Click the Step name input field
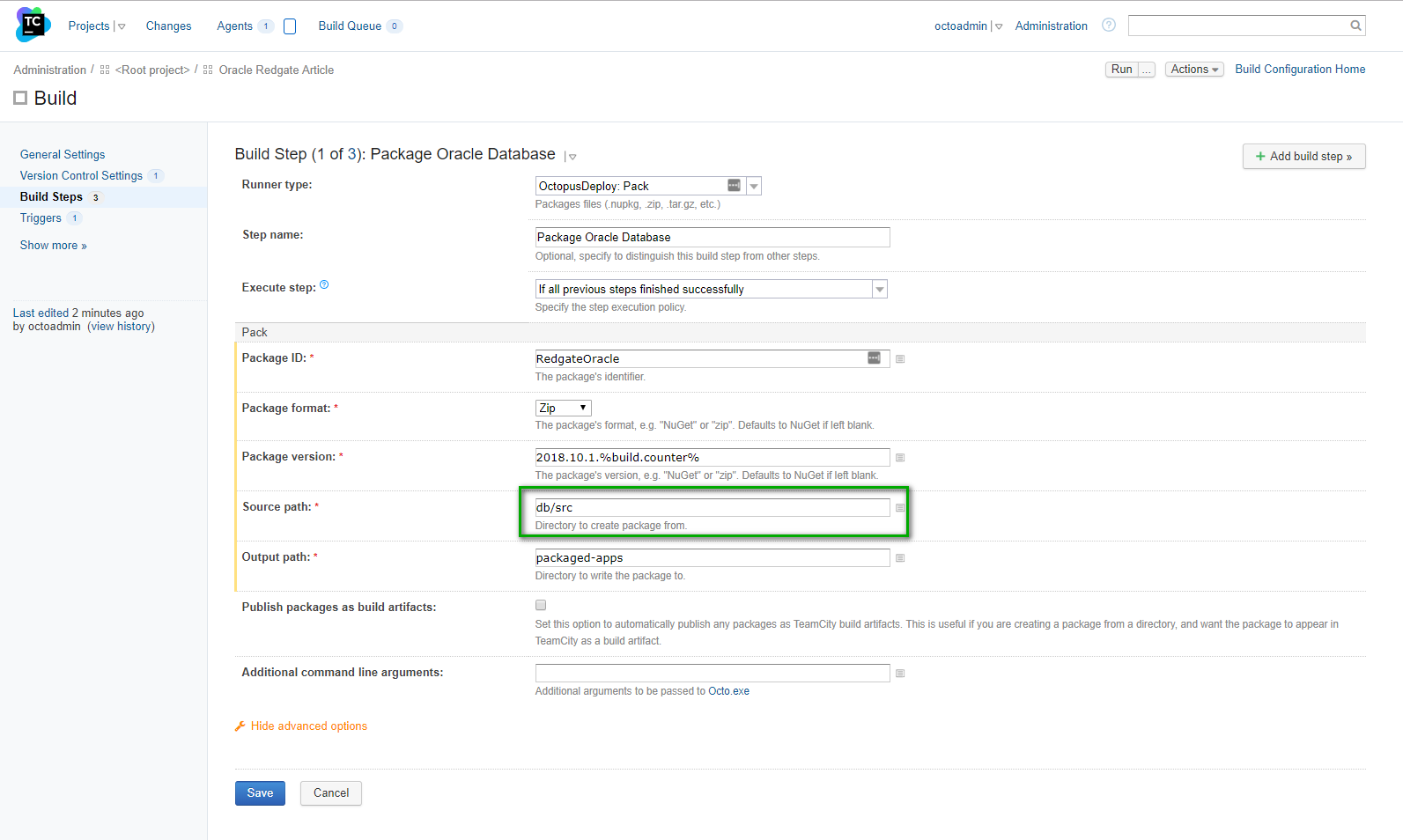The width and height of the screenshot is (1403, 840). pyautogui.click(x=712, y=238)
